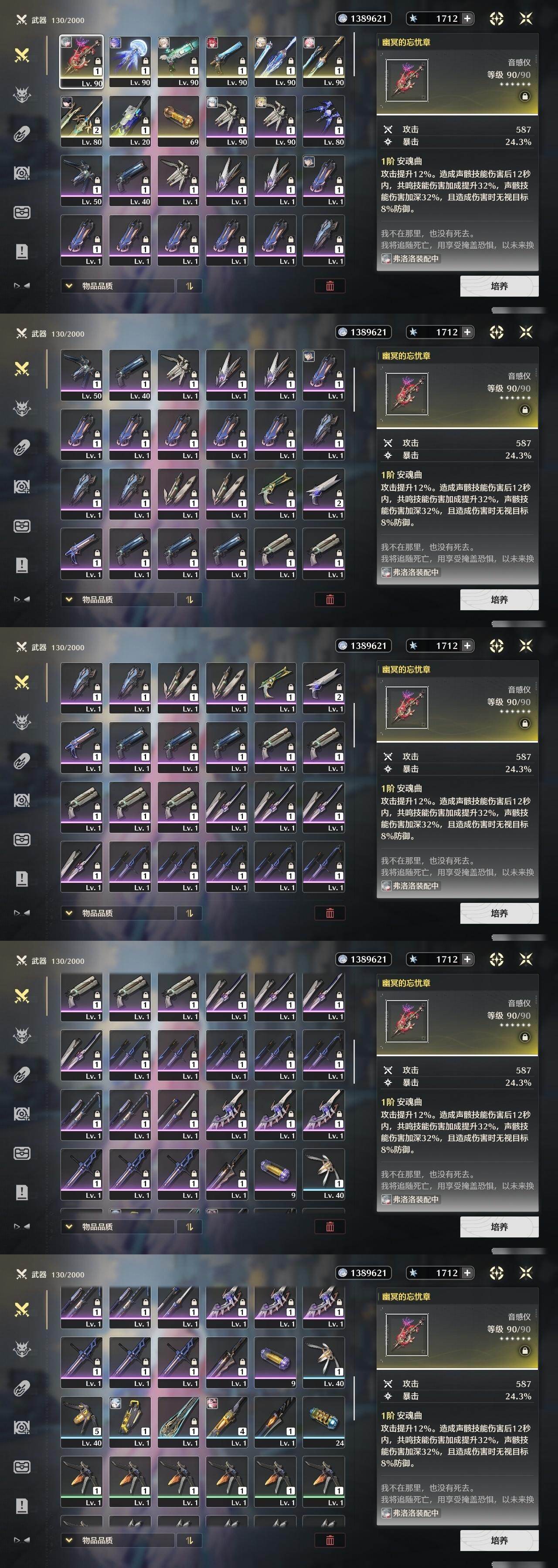Screen dimensions: 558x1568
Task: Toggle sort order arrow beside the topmost 物品品质
Action: [190, 286]
